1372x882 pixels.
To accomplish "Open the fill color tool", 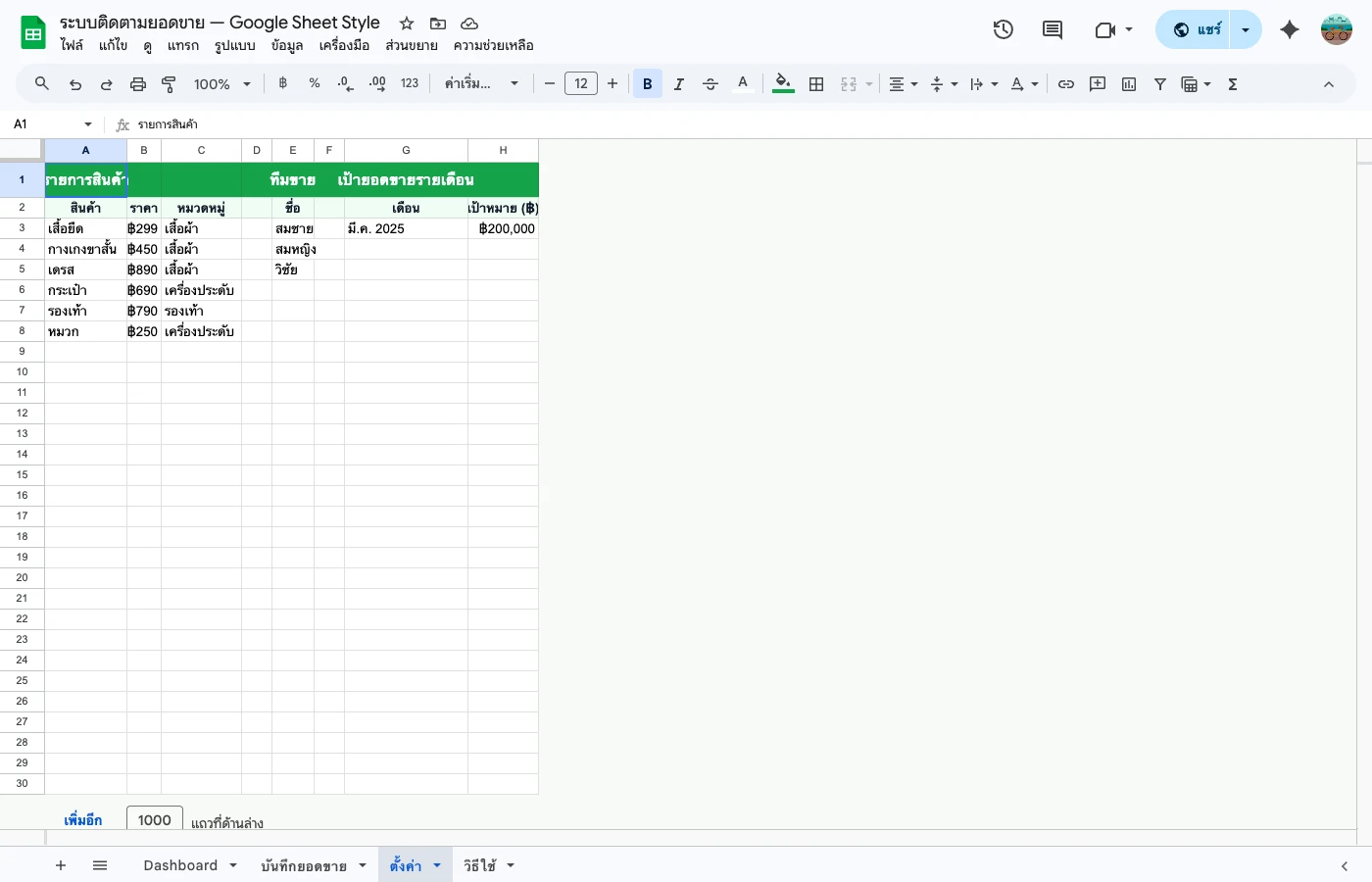I will click(x=782, y=83).
